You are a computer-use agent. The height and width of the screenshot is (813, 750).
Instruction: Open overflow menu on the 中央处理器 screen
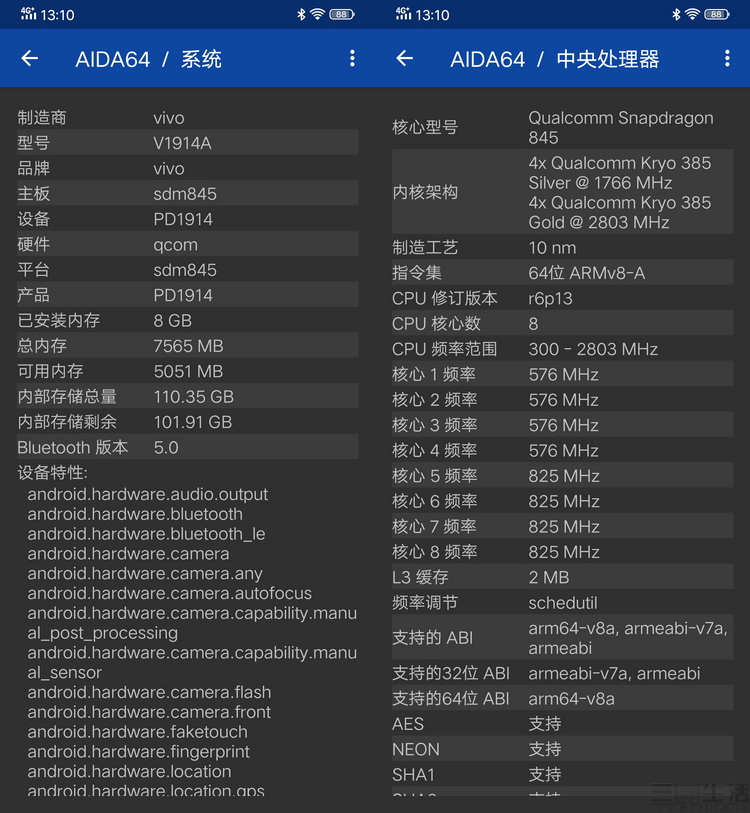point(727,58)
